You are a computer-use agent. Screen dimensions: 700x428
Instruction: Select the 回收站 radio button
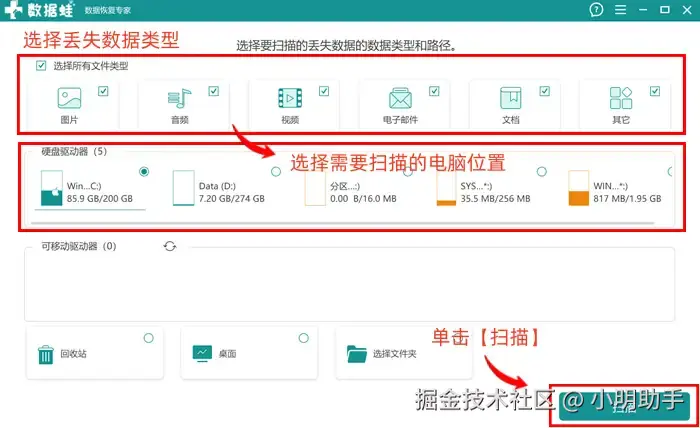[149, 338]
